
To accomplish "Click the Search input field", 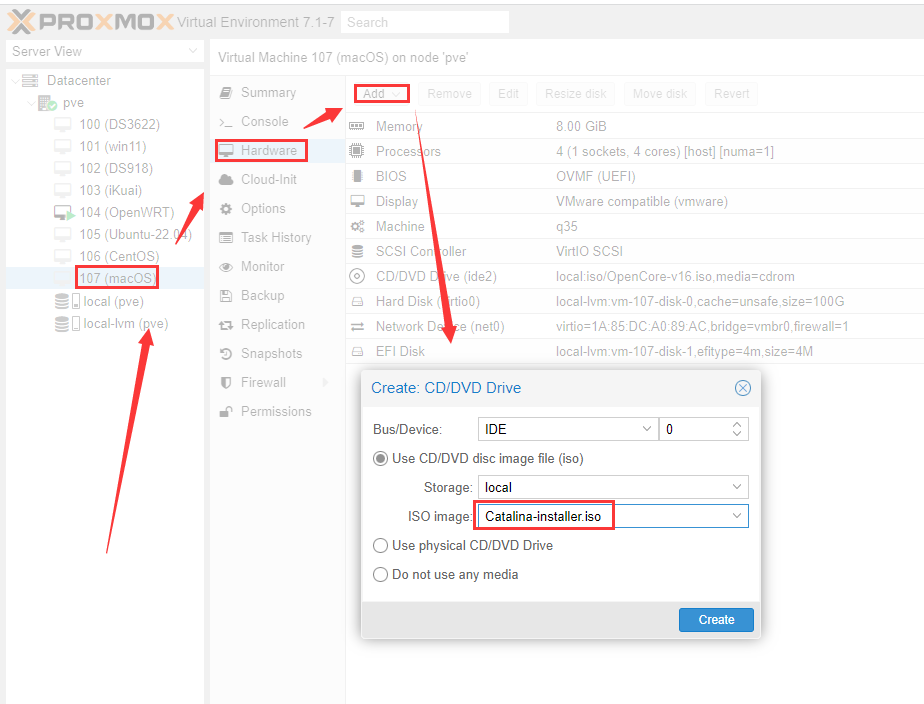I will point(425,22).
